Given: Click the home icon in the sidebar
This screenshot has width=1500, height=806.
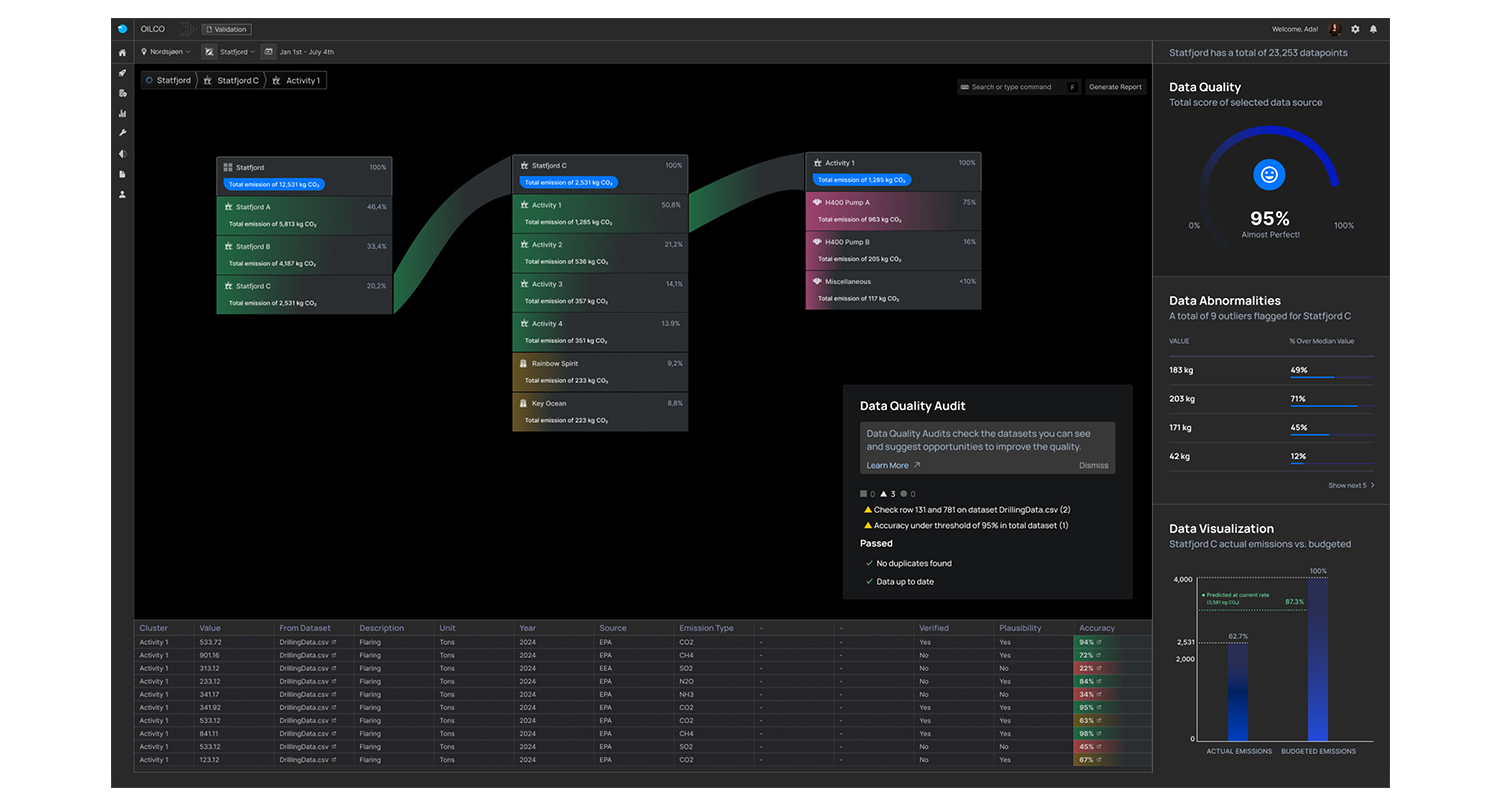Looking at the screenshot, I should click(122, 52).
